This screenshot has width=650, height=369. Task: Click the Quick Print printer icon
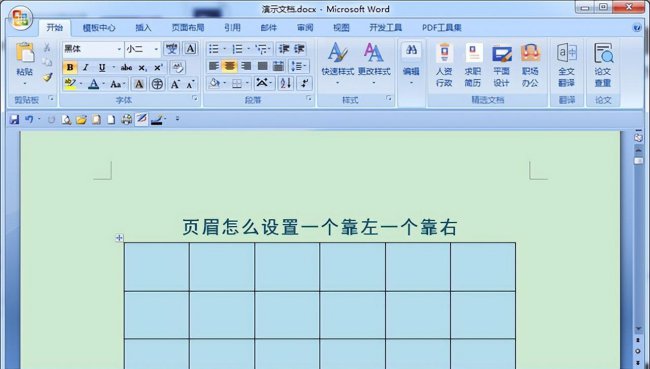126,120
